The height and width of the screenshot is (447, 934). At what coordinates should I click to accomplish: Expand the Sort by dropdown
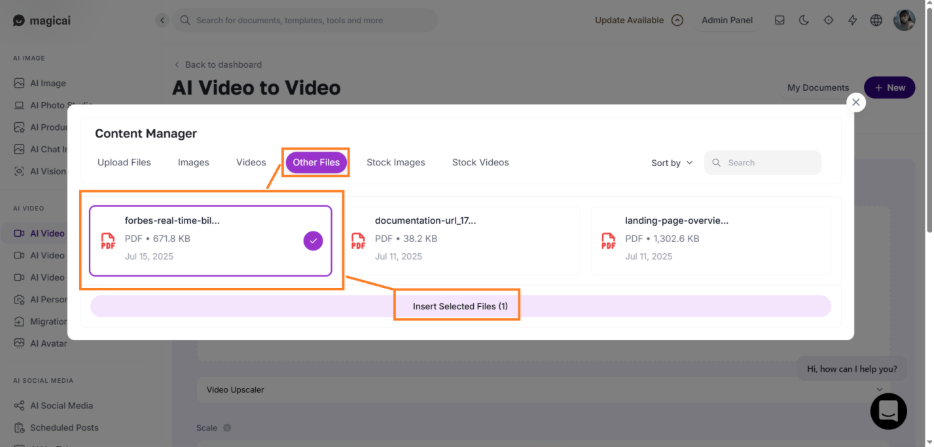[672, 163]
